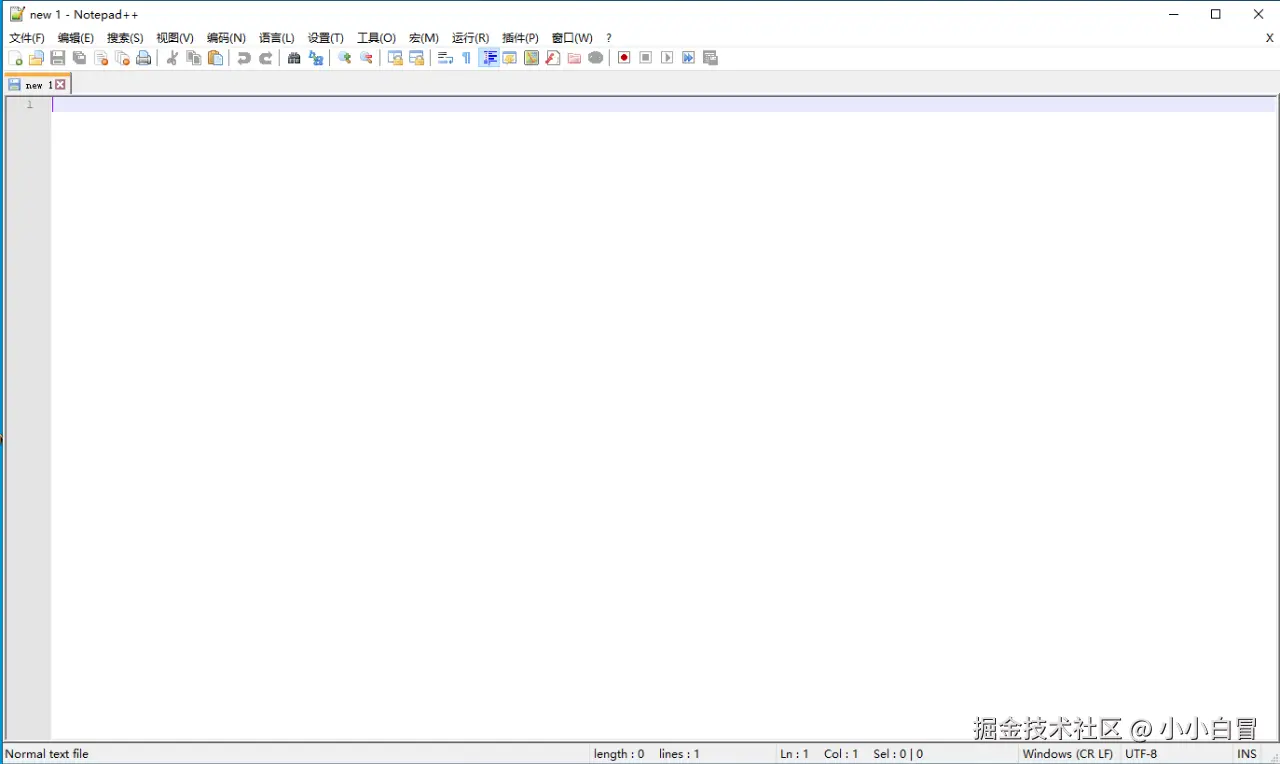The image size is (1280, 764).
Task: Open the 搜索(S) menu
Action: click(125, 38)
